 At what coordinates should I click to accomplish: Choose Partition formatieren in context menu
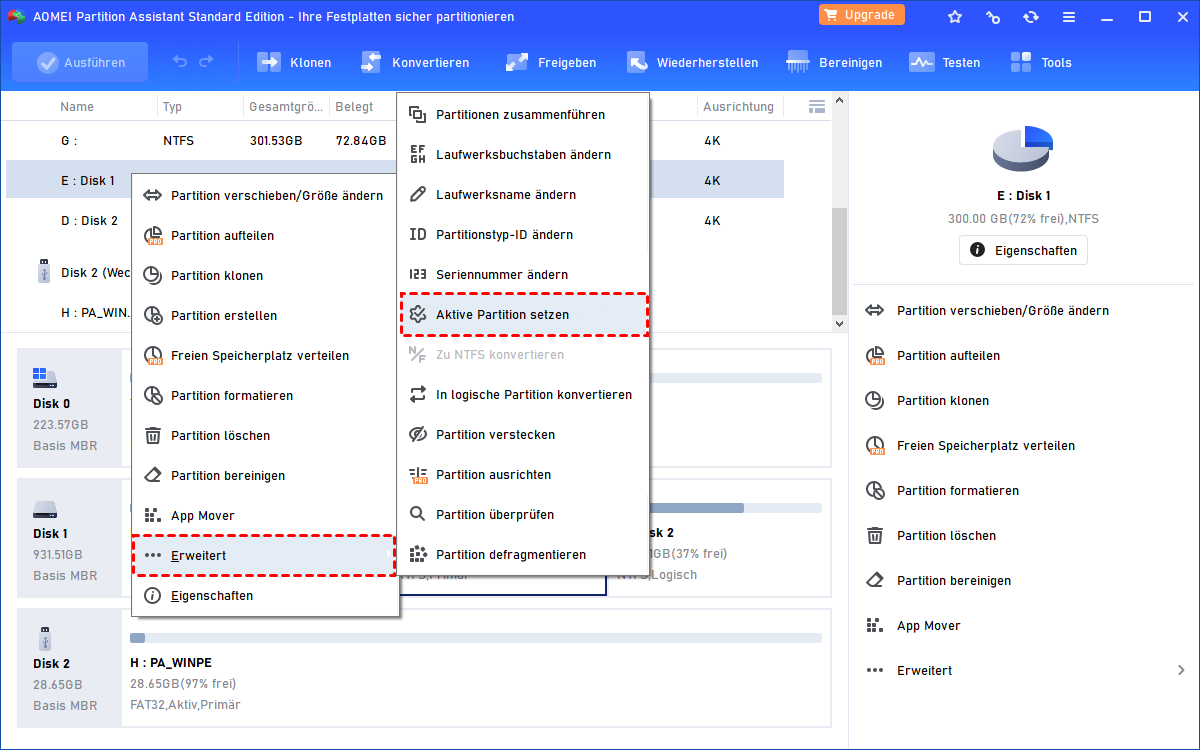click(x=265, y=396)
